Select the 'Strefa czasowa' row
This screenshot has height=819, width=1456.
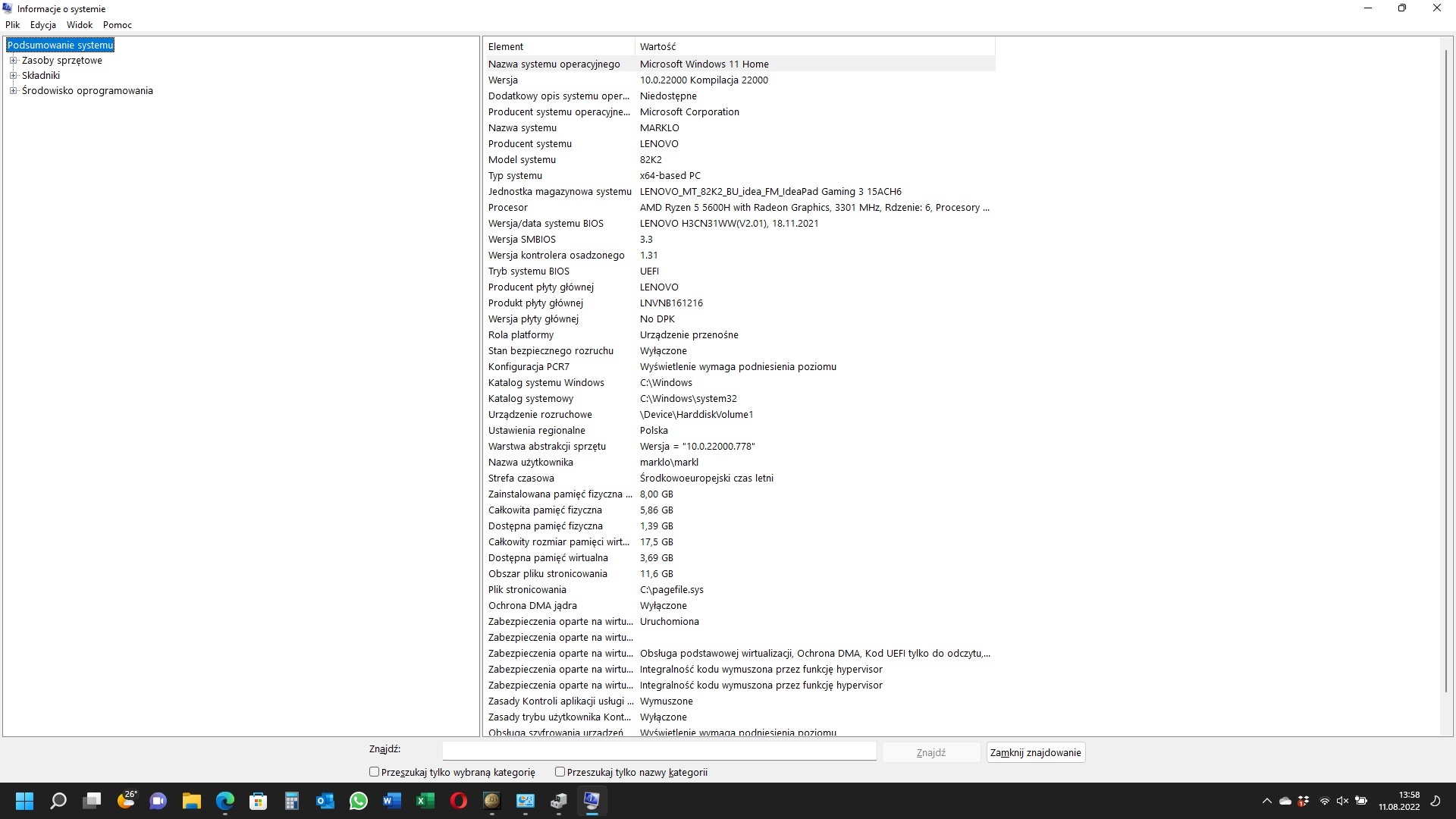click(739, 479)
